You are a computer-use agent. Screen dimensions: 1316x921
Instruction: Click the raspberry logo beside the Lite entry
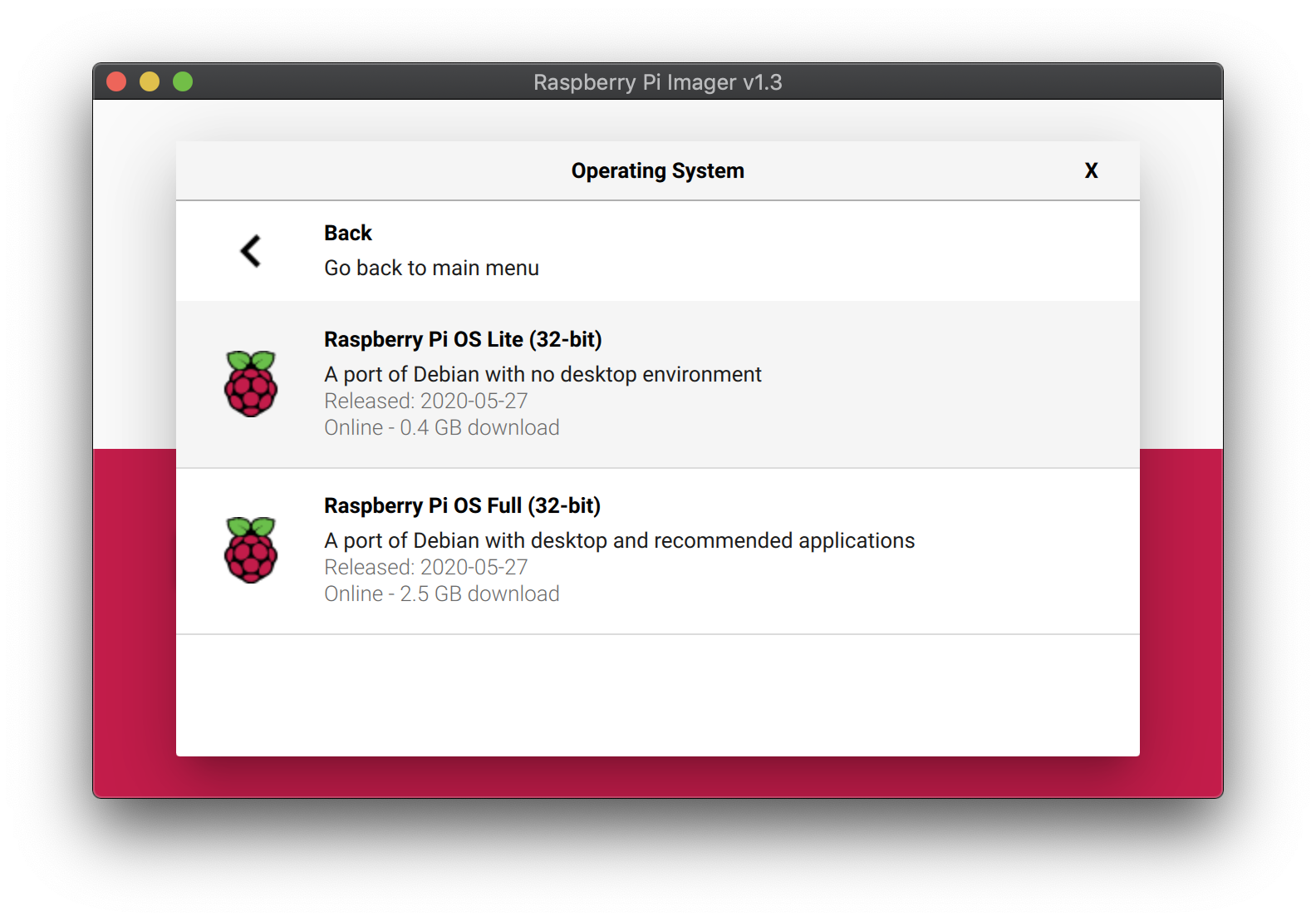[251, 384]
